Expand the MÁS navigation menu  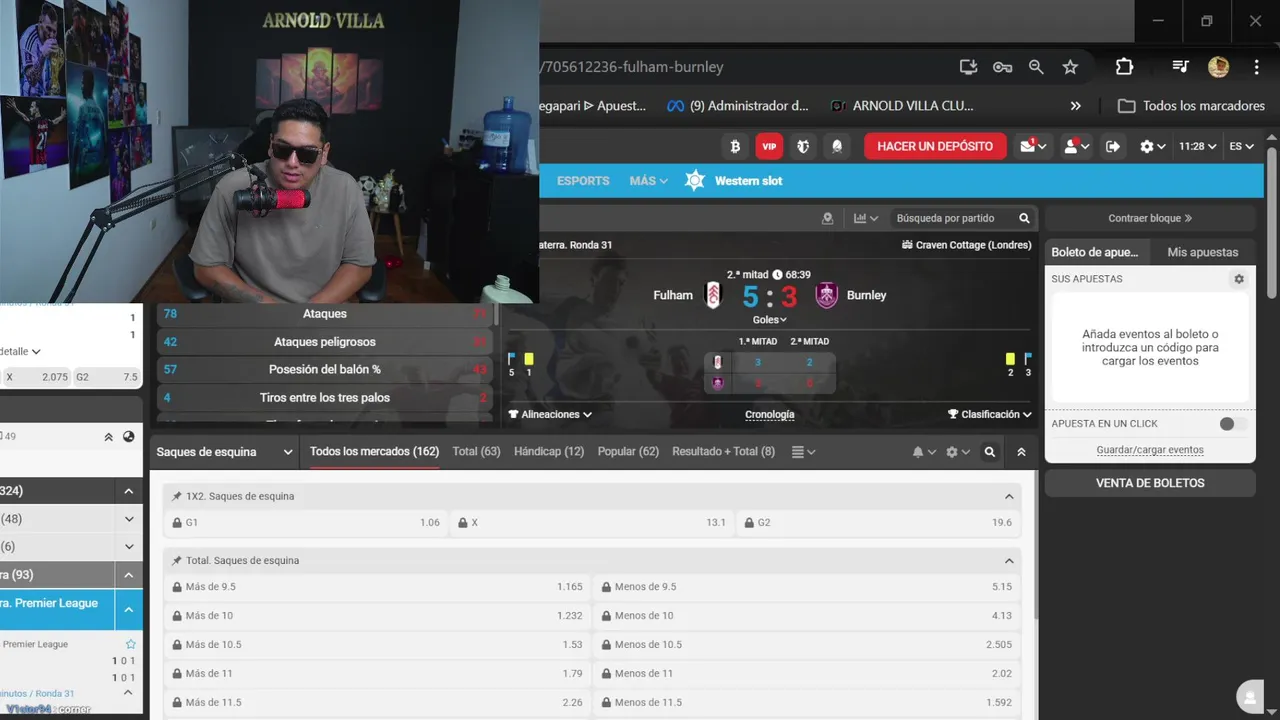coord(648,181)
